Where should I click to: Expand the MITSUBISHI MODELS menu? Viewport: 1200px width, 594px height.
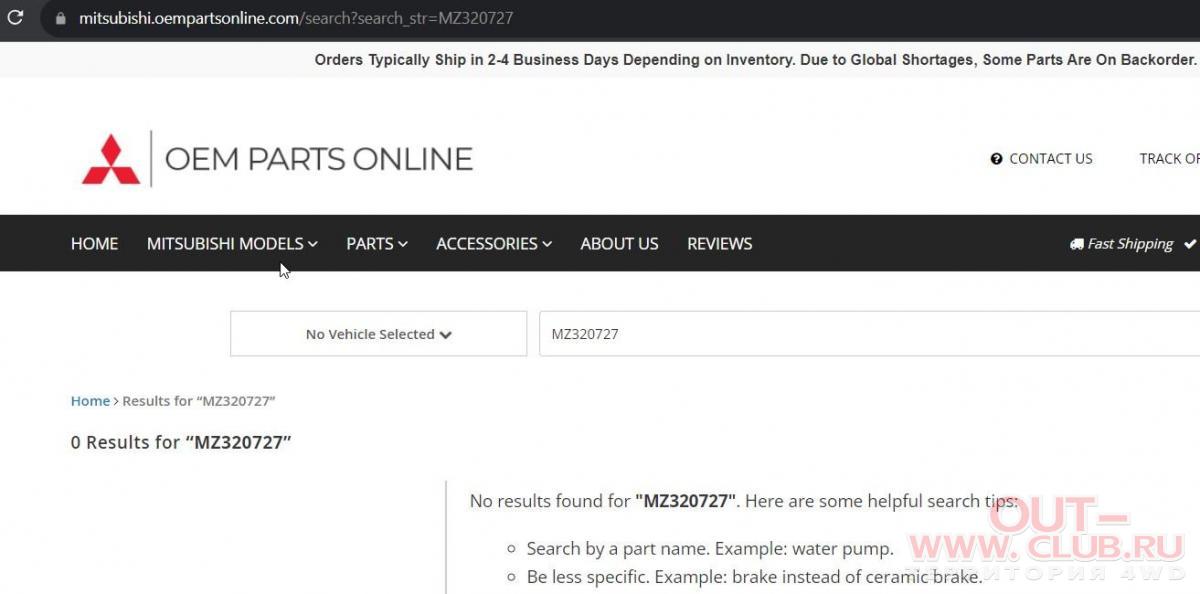[232, 243]
